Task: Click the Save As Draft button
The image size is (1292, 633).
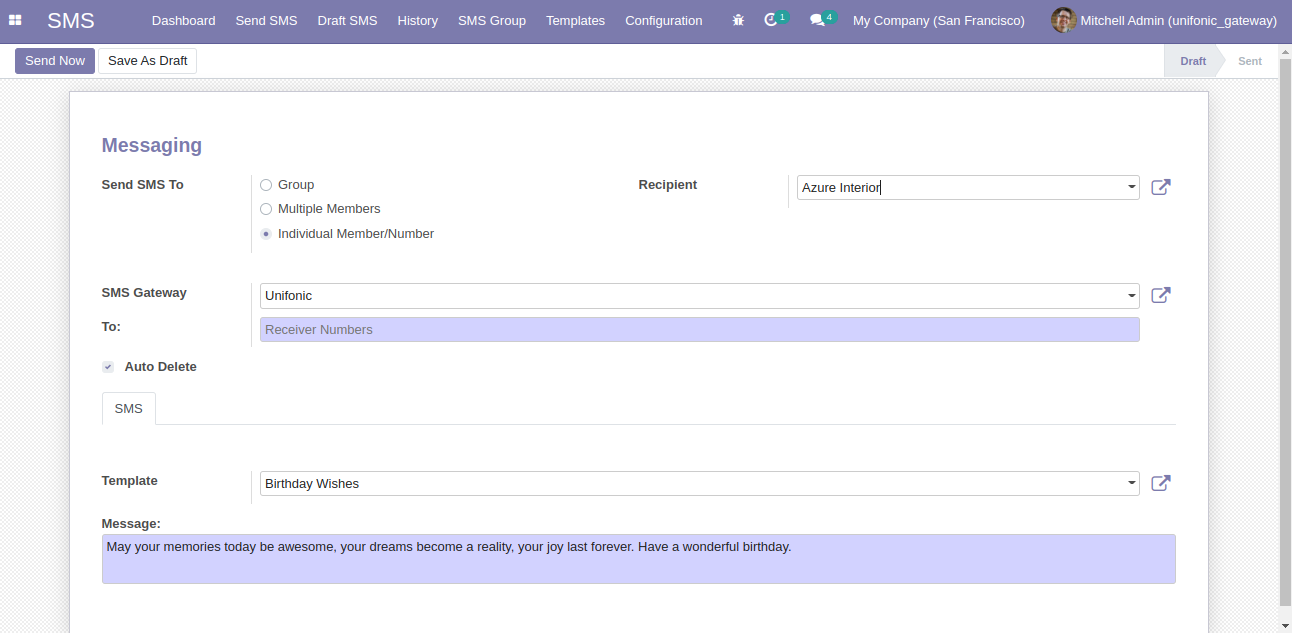Action: pos(147,61)
